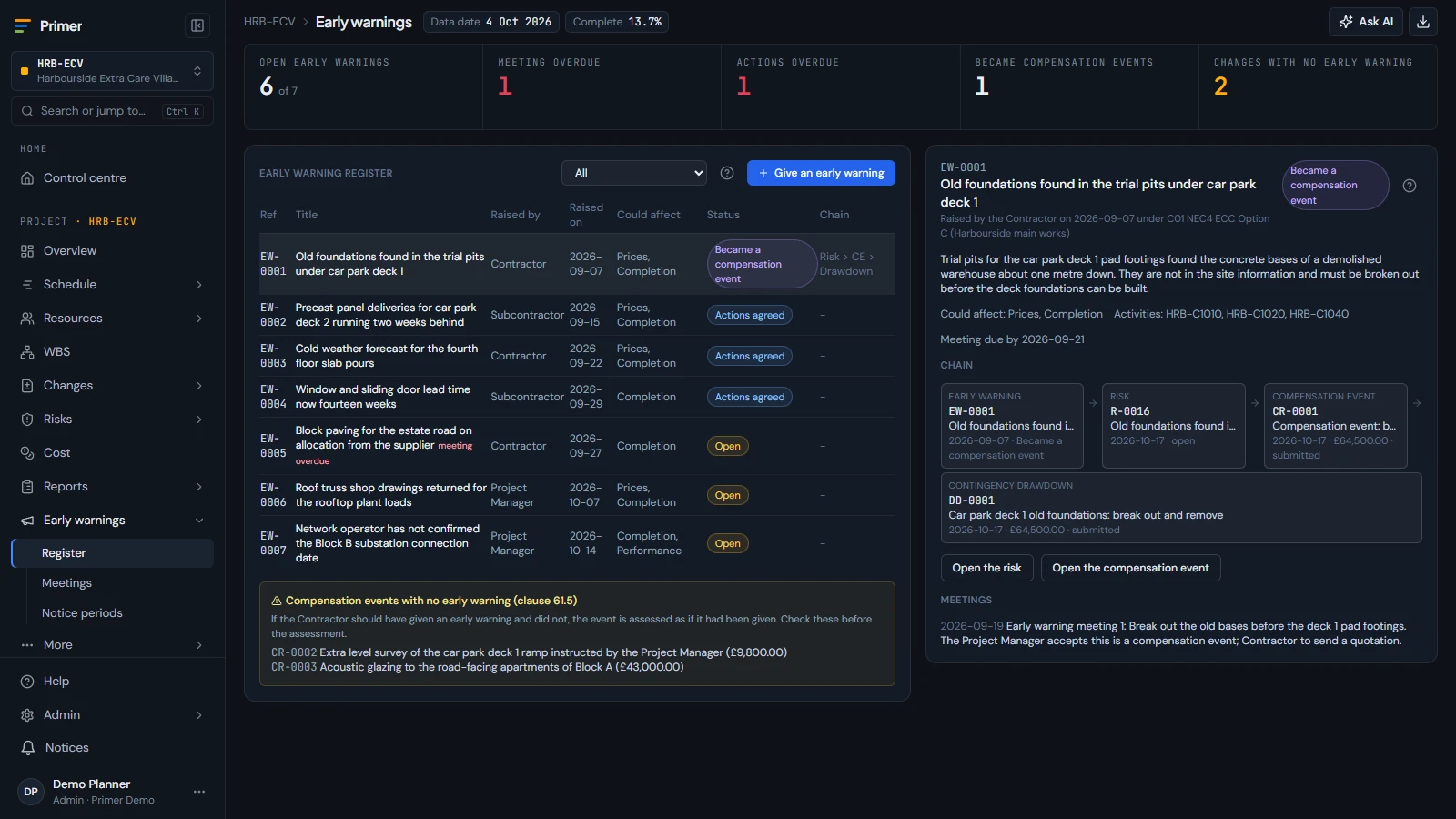Click the Ask AI button
The width and height of the screenshot is (1456, 819).
click(1366, 22)
